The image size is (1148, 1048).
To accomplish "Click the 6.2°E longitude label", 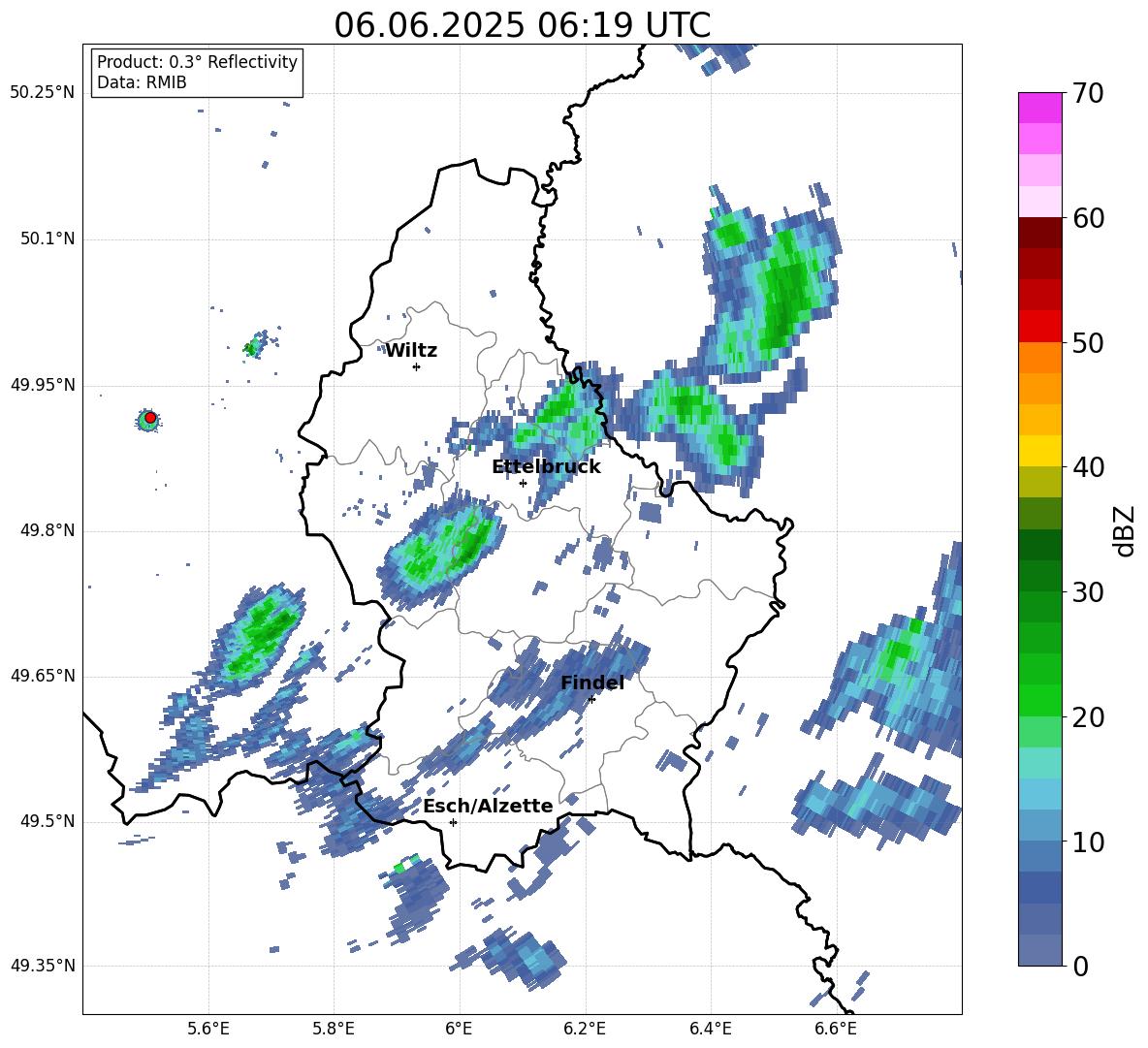I will [585, 1029].
